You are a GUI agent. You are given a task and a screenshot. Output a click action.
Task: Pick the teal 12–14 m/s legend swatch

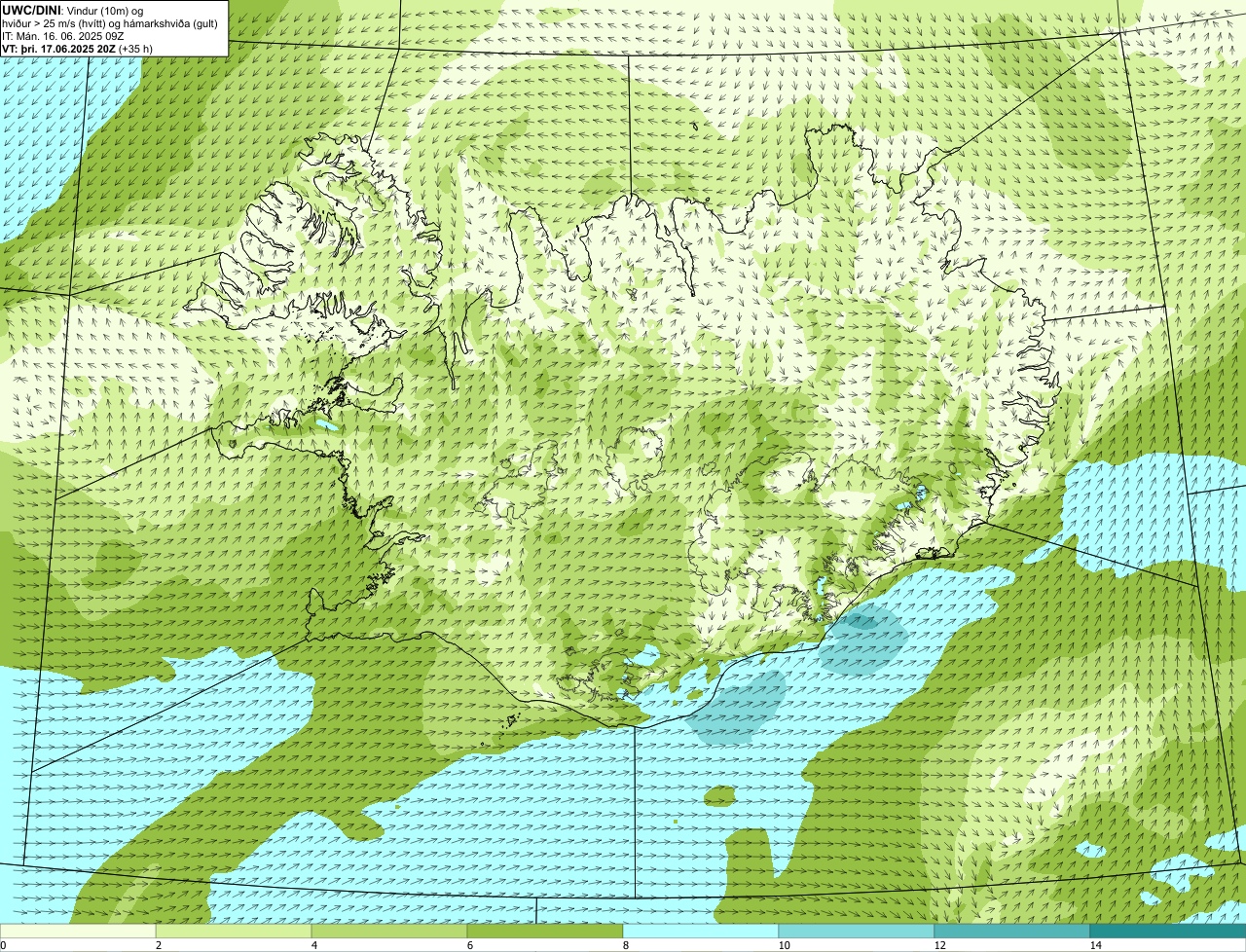(1012, 932)
